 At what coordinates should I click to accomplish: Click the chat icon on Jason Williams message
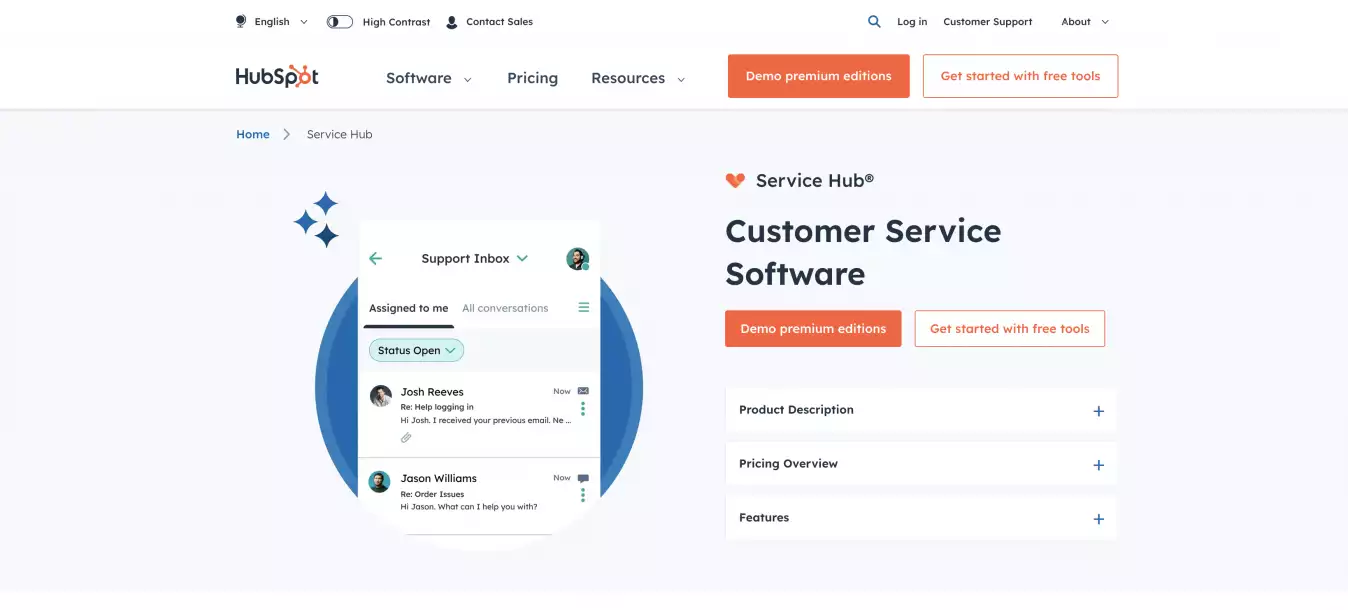(583, 478)
